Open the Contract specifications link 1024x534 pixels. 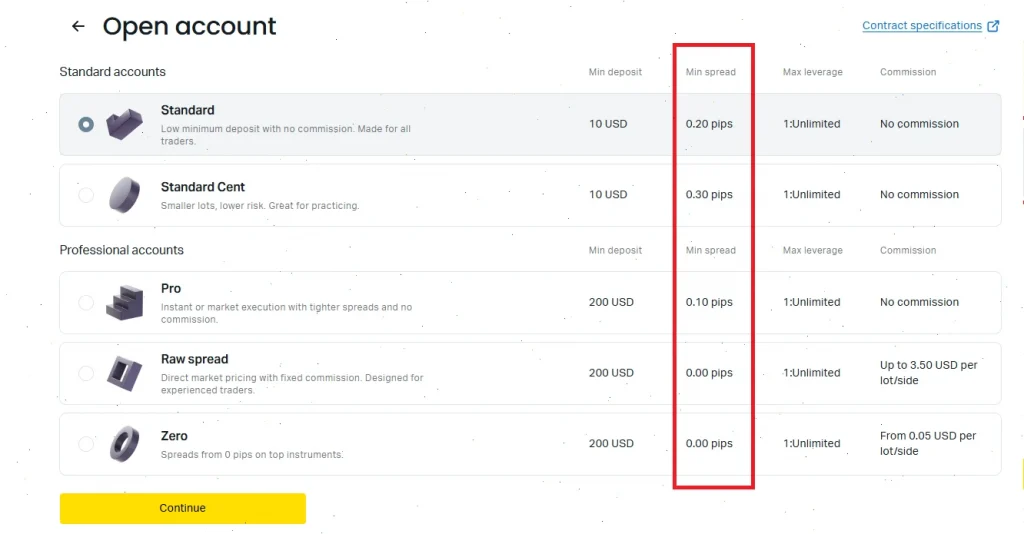pyautogui.click(x=921, y=25)
